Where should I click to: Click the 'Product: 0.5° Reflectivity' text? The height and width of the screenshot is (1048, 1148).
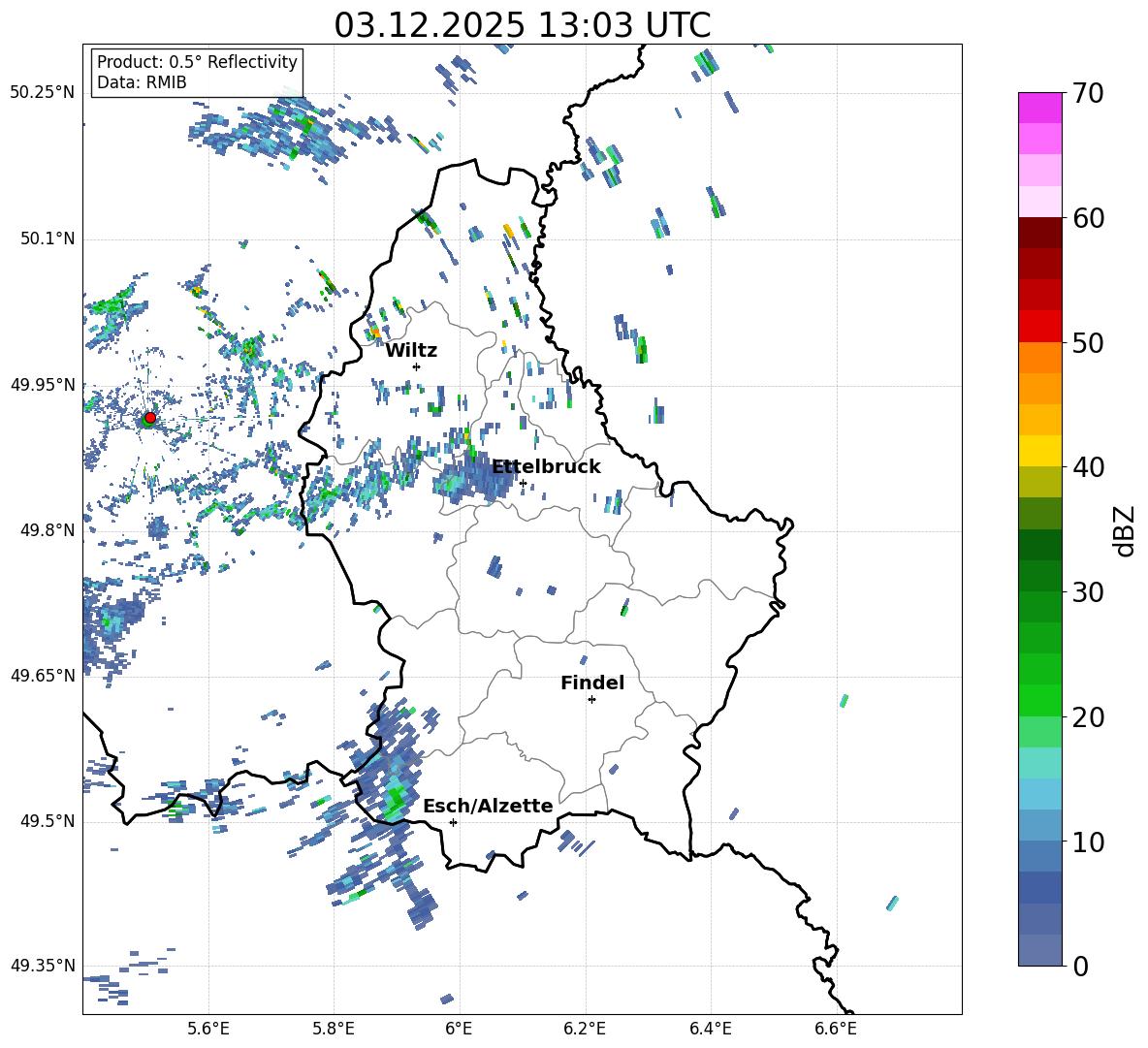coord(197,62)
